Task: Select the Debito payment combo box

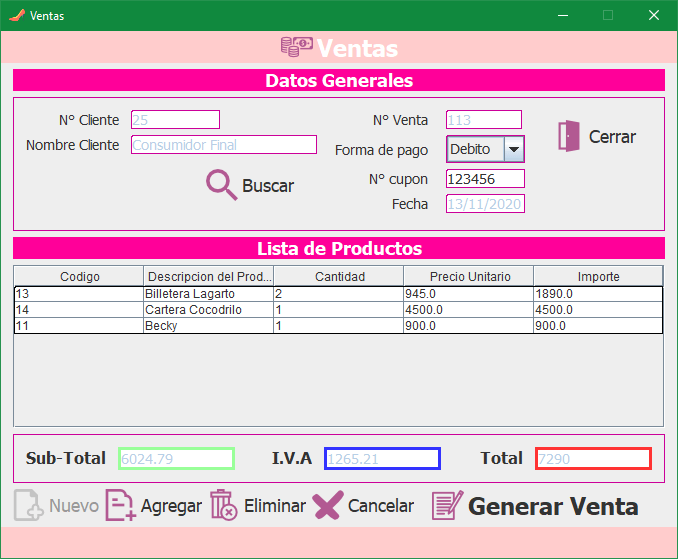Action: point(474,149)
